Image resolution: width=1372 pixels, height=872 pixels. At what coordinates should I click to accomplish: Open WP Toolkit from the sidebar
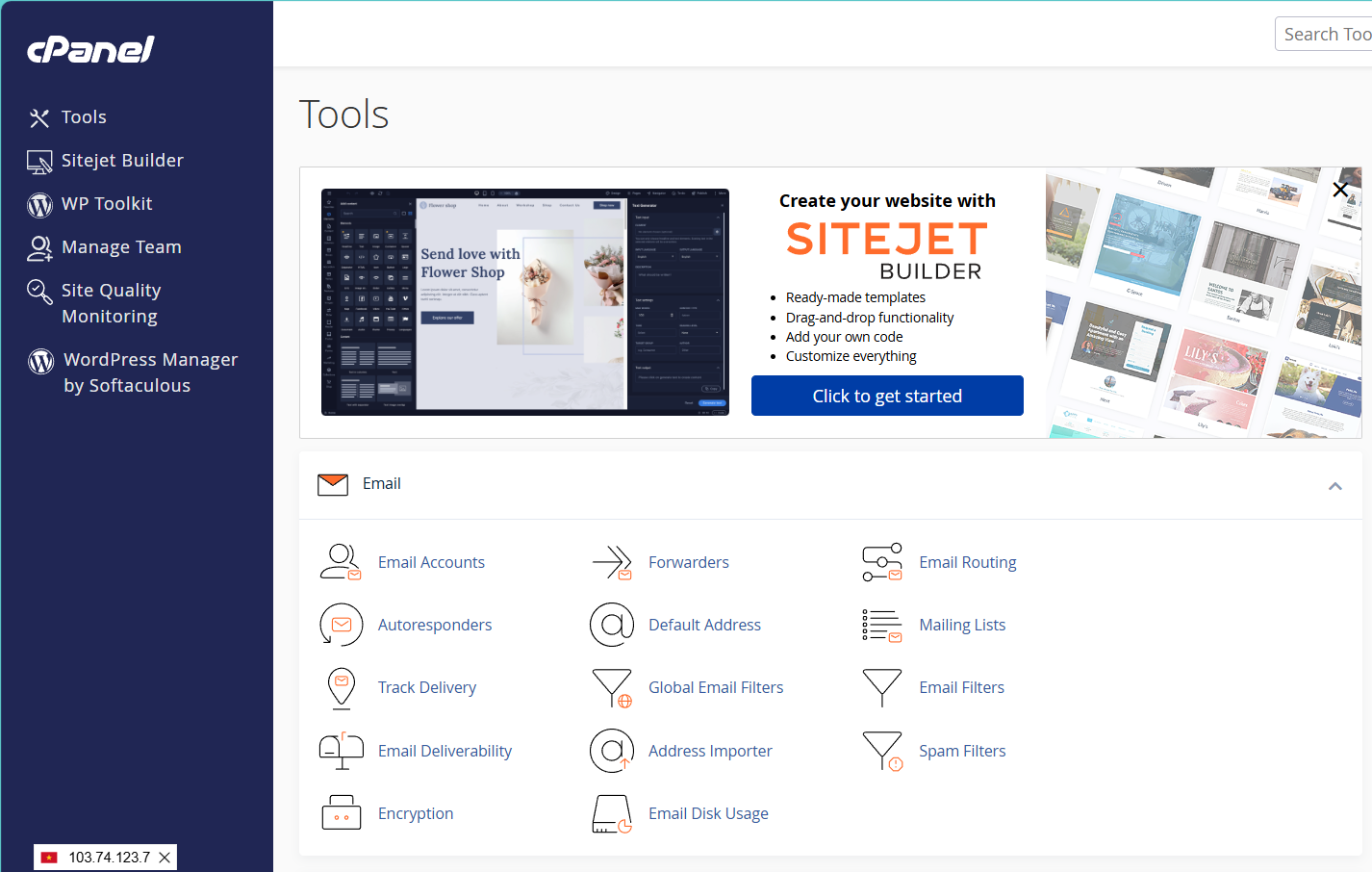pyautogui.click(x=107, y=204)
